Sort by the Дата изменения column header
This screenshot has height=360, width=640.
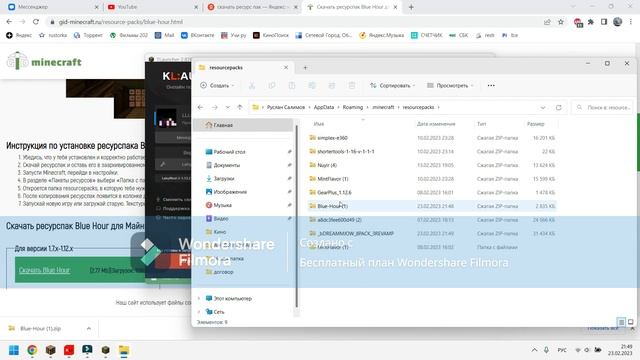click(x=436, y=124)
